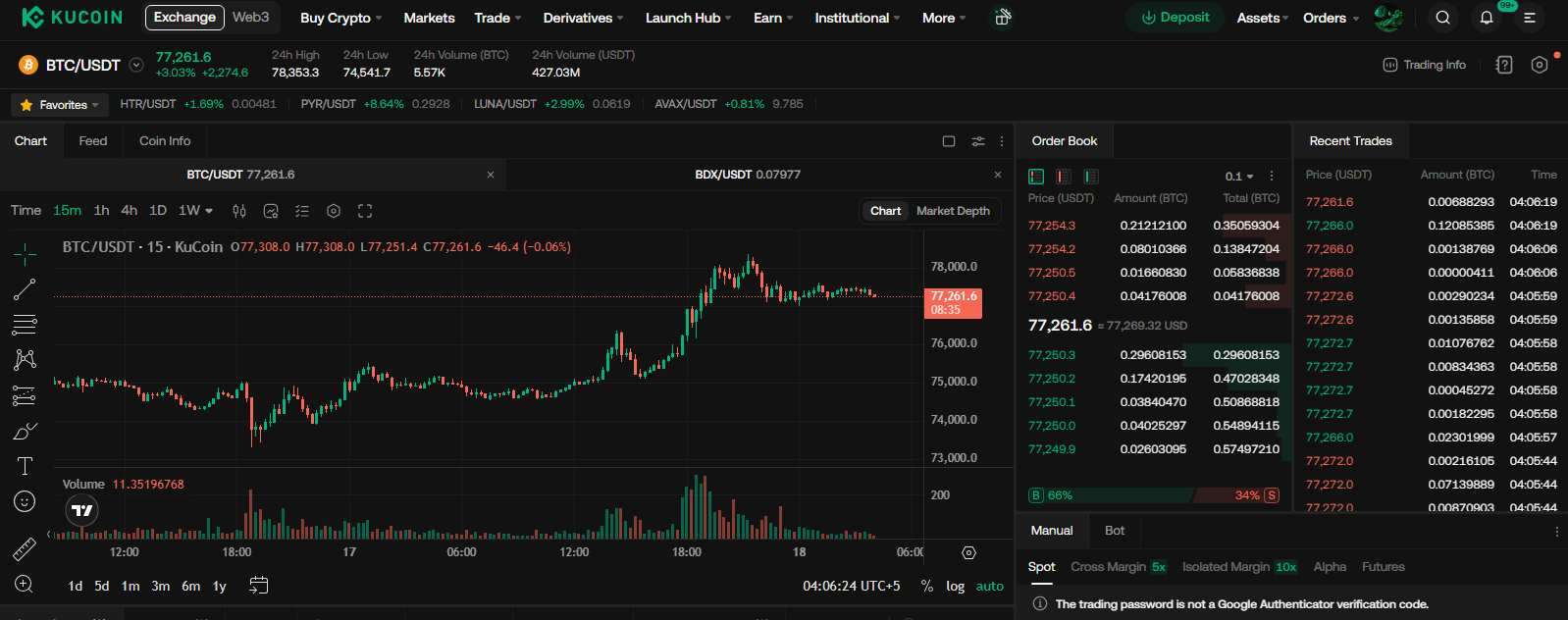Switch to Market Depth view
The width and height of the screenshot is (1568, 620).
(x=953, y=211)
